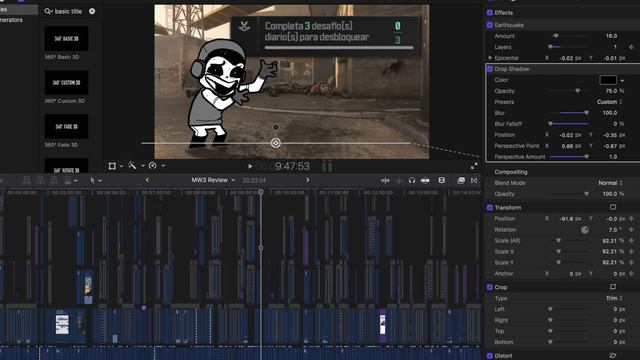Play the viewer clip

coord(250,166)
